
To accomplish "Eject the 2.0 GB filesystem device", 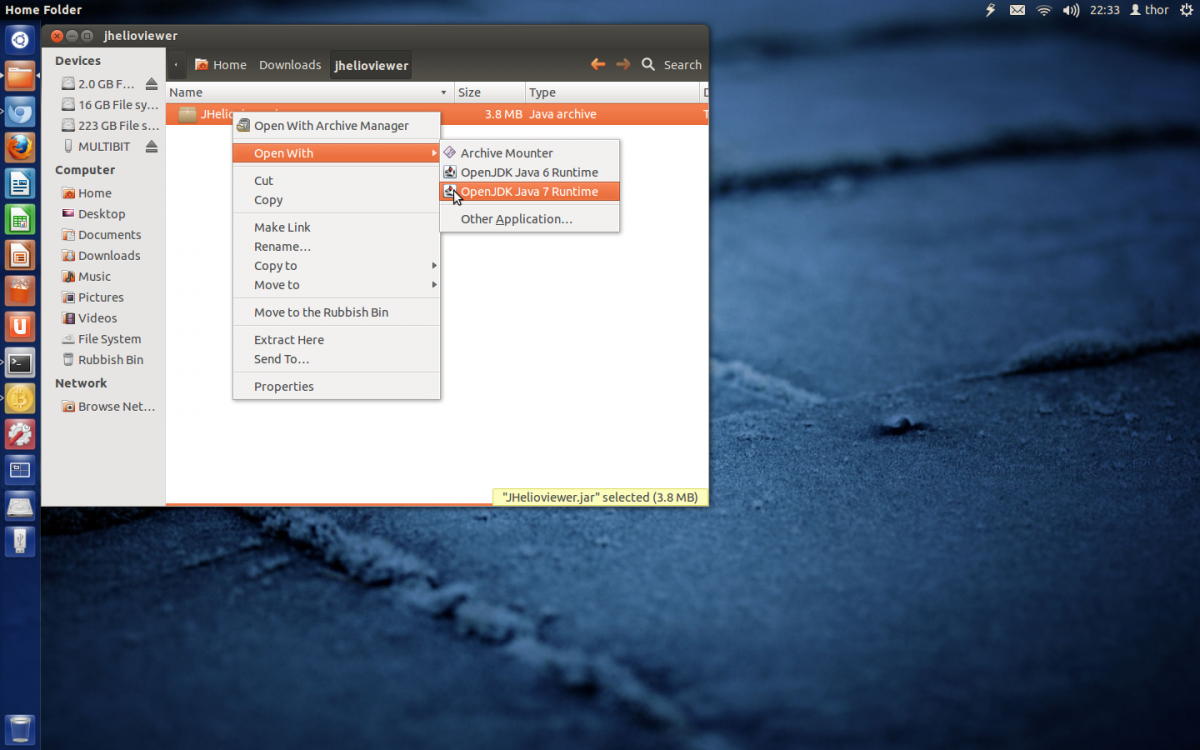I will 151,84.
